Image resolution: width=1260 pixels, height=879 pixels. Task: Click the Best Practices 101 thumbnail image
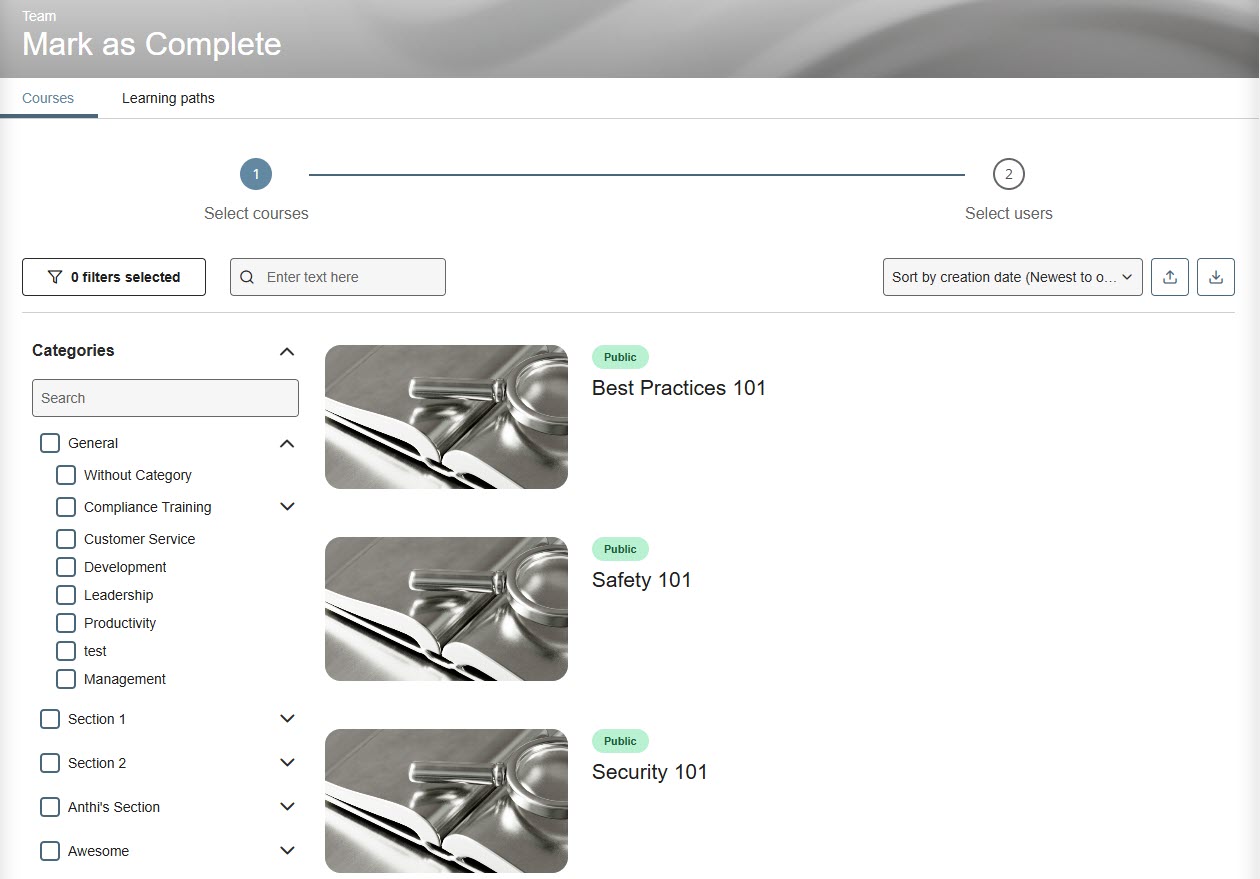(x=446, y=417)
